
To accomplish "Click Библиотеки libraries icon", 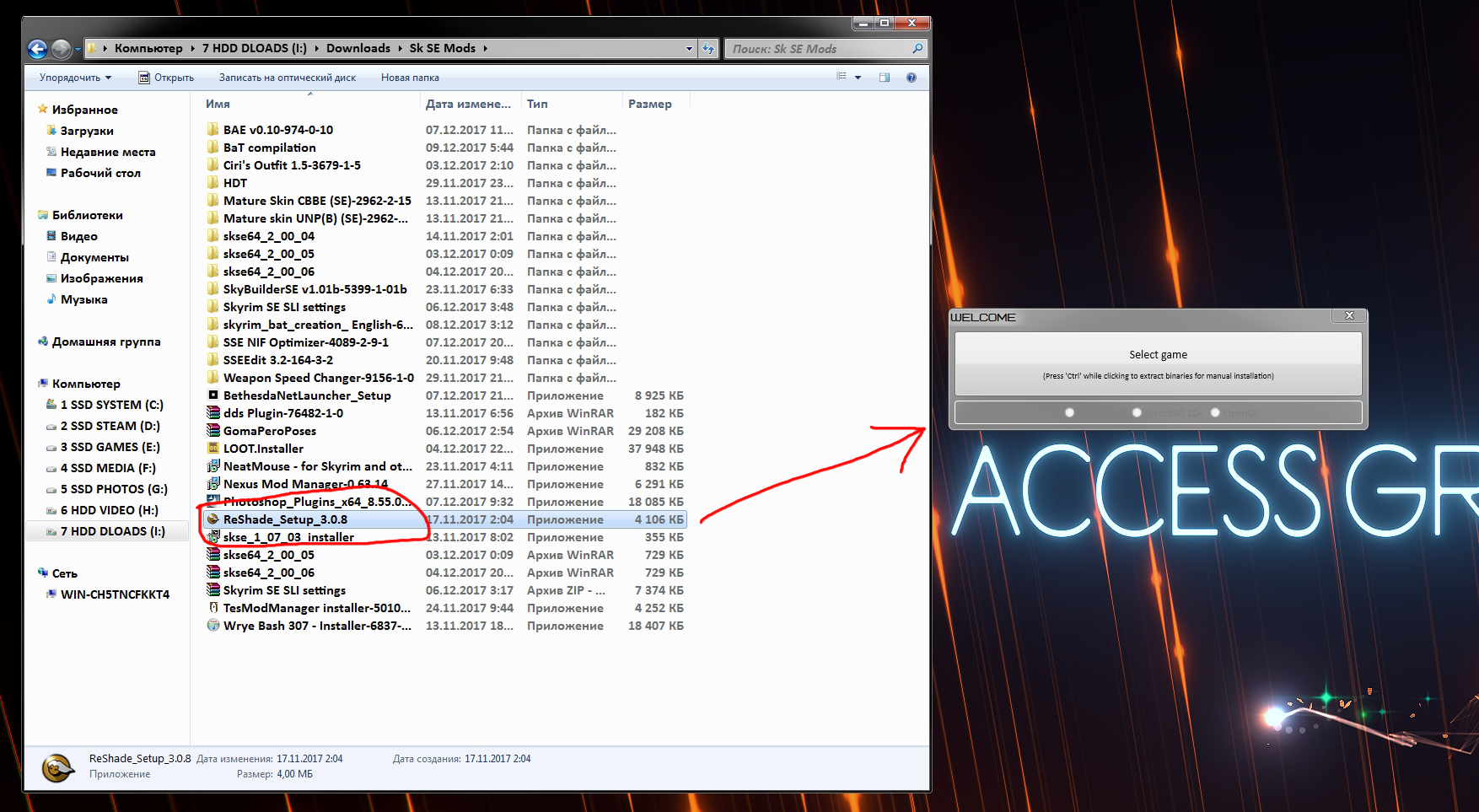I will [x=43, y=214].
